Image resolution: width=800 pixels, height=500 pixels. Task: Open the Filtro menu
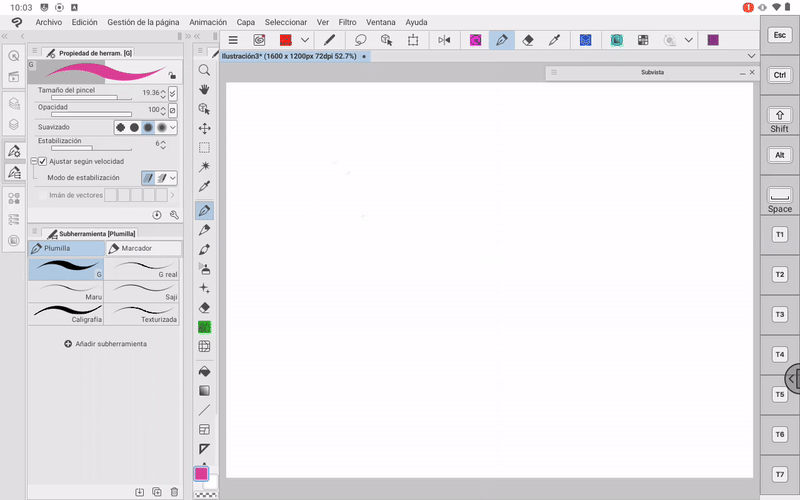[x=347, y=22]
